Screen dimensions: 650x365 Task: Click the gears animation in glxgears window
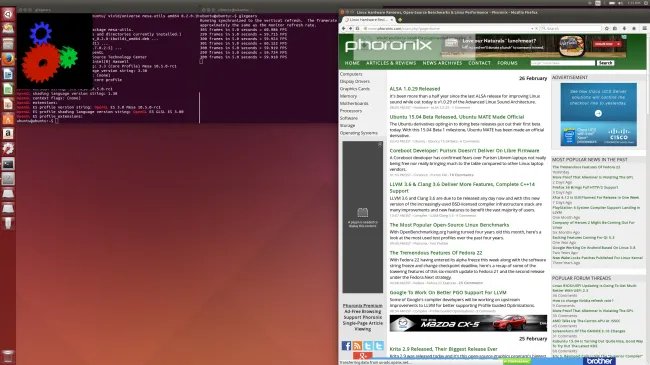54,52
